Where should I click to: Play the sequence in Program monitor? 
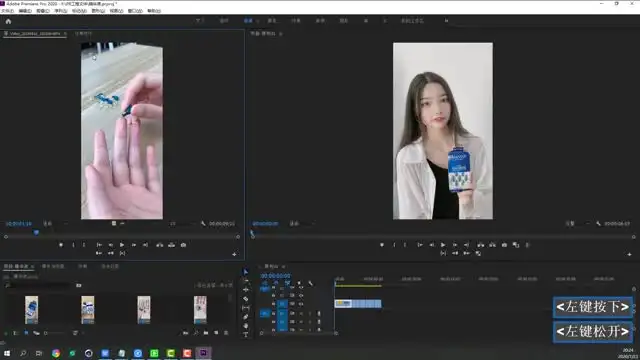(443, 245)
